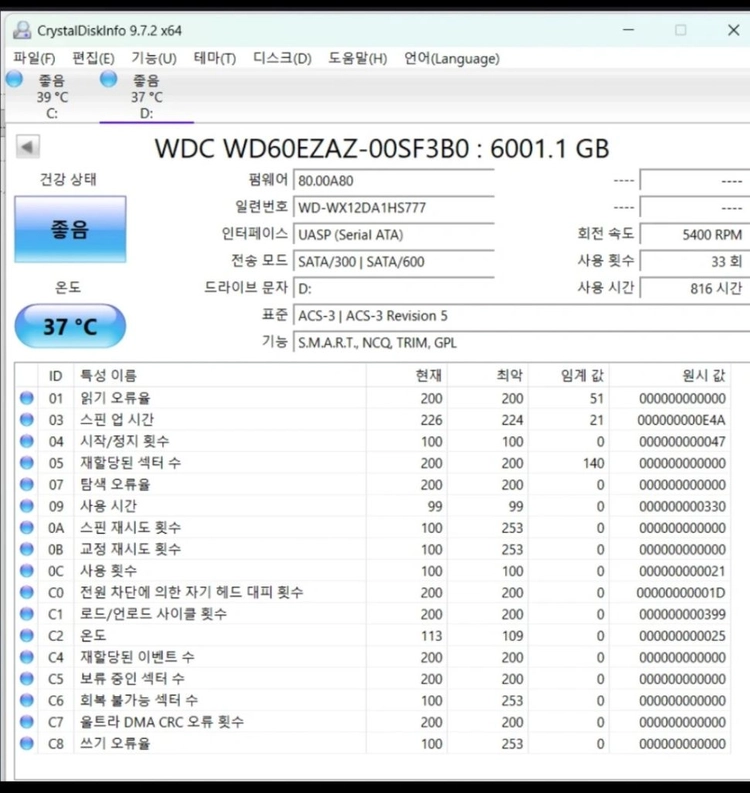Screen dimensions: 750x793
Task: Click status orb for 사용 횟수 attribute row
Action: (x=27, y=570)
